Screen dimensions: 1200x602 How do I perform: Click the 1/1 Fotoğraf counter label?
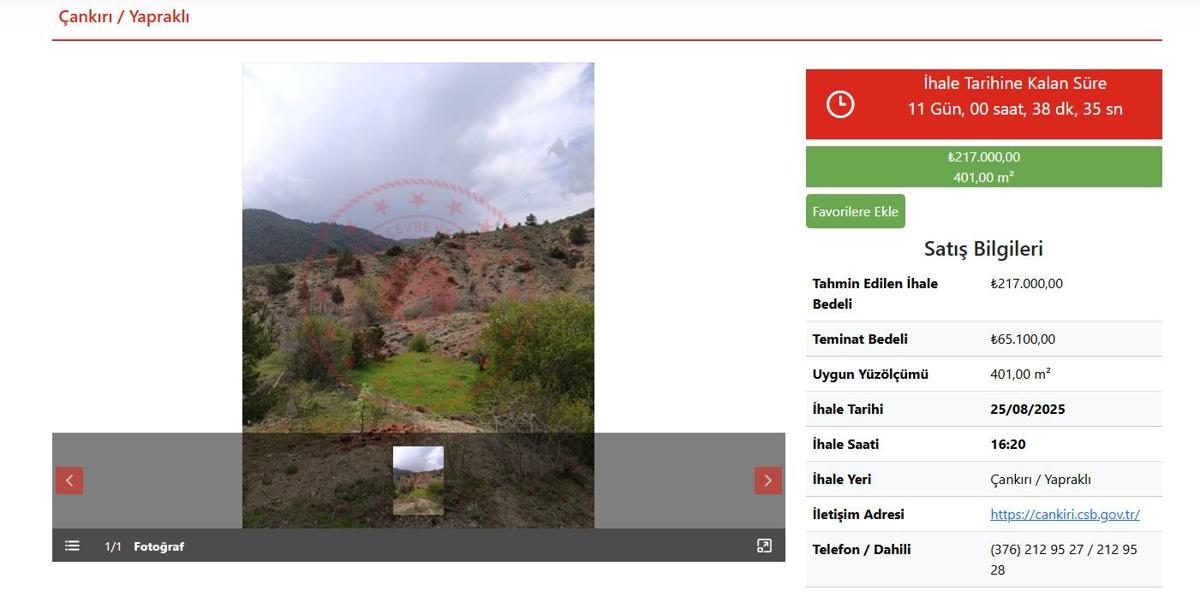pos(144,546)
